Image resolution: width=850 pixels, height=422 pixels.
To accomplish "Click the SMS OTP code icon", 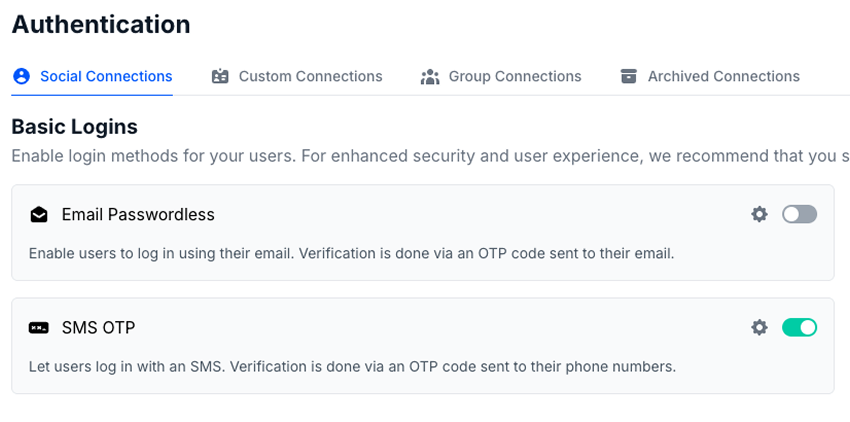I will tap(39, 327).
